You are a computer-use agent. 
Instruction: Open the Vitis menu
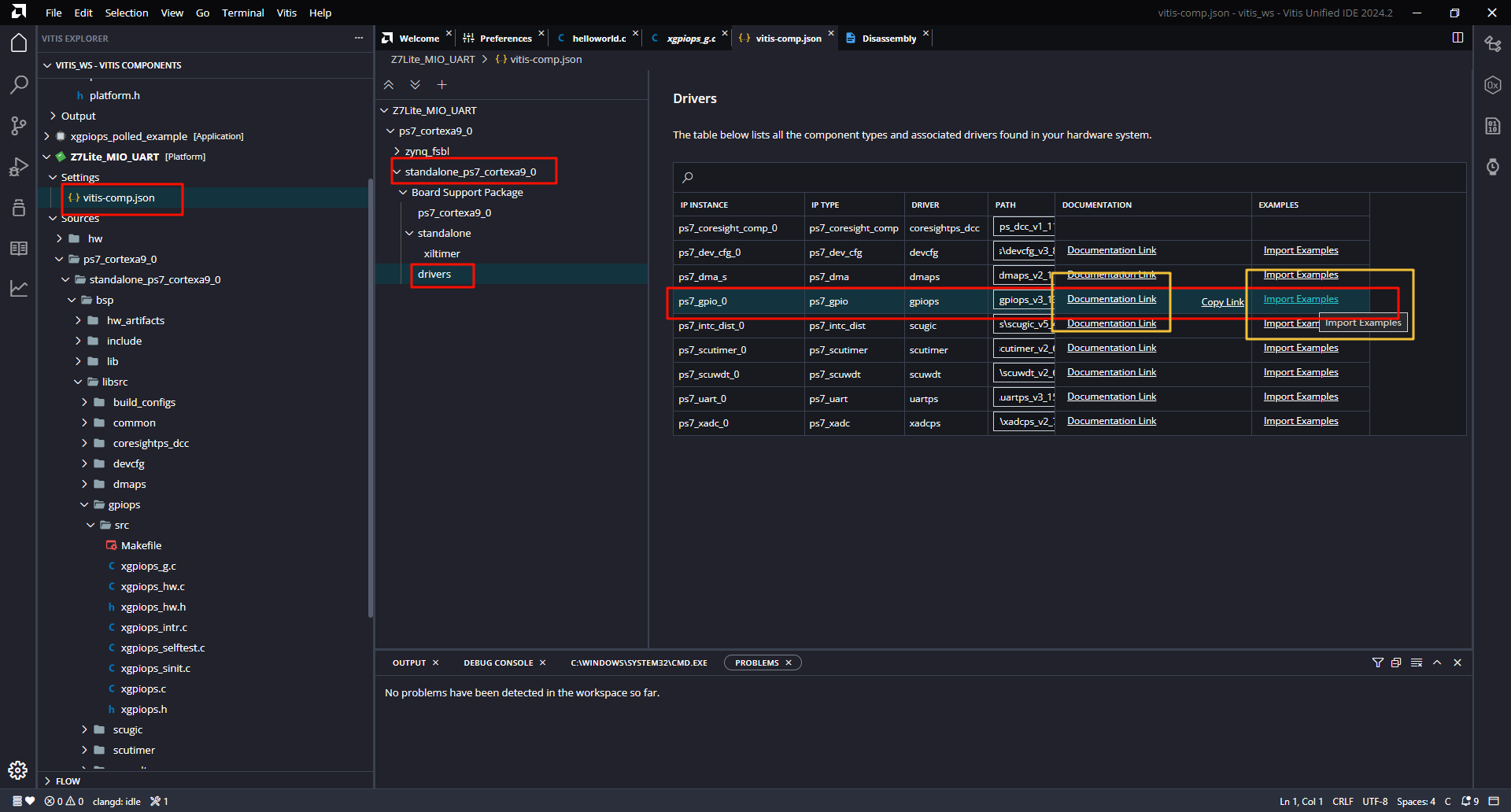(286, 13)
